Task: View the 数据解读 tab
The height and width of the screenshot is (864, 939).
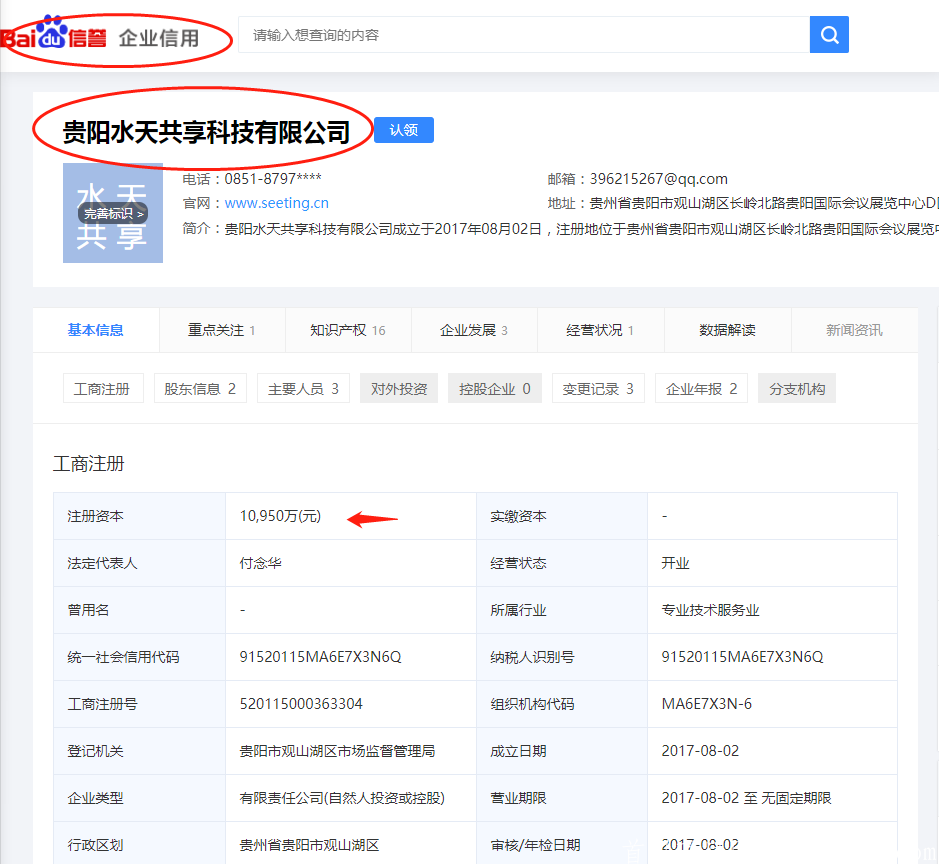Action: 727,329
